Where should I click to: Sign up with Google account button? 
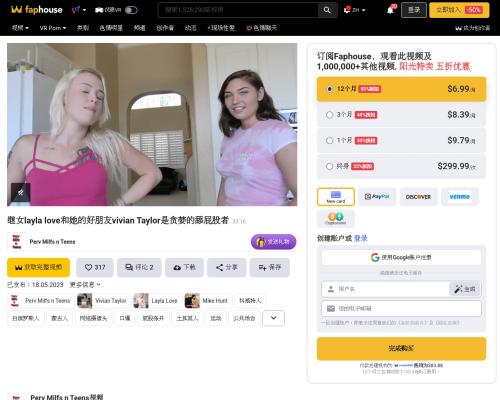[x=401, y=257]
